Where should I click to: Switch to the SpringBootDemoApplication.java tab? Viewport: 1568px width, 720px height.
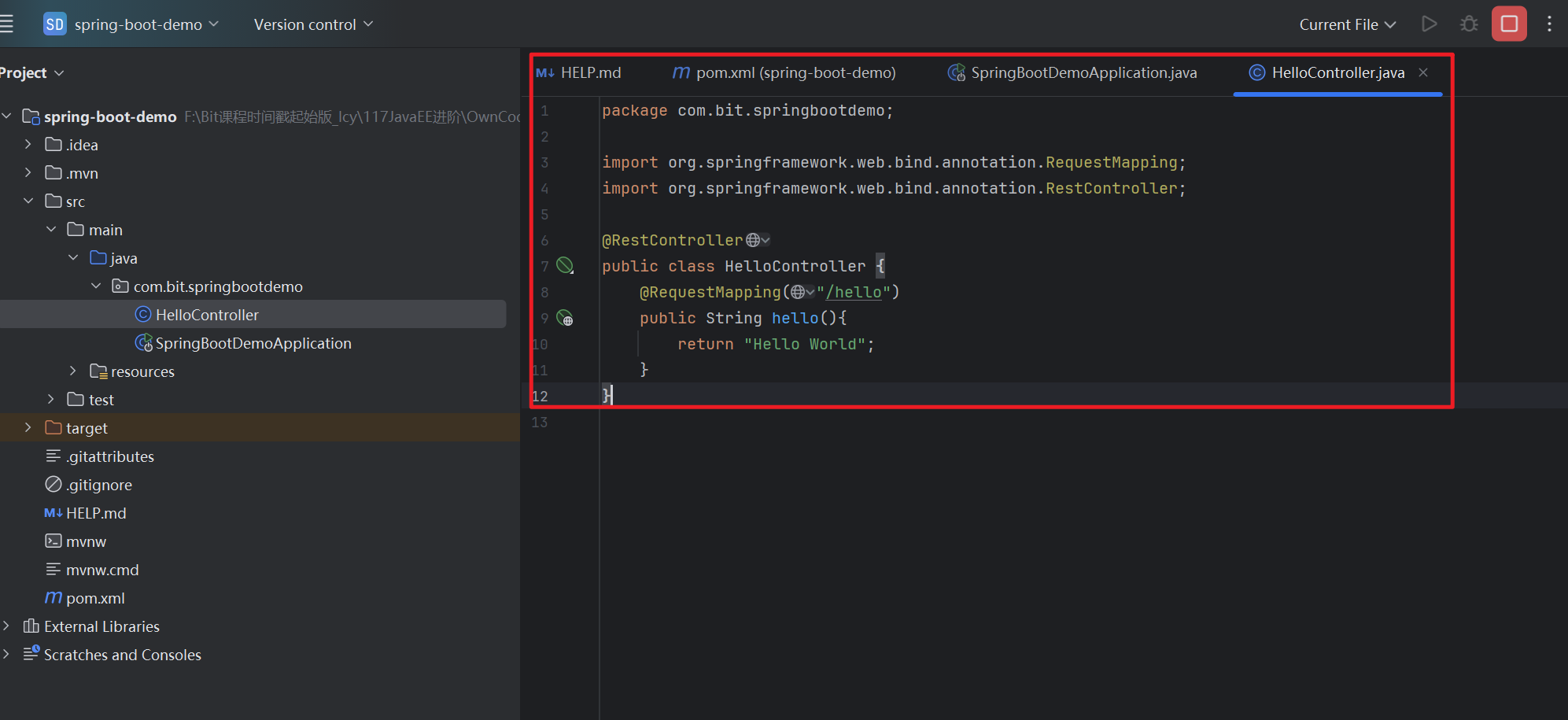click(x=1072, y=73)
